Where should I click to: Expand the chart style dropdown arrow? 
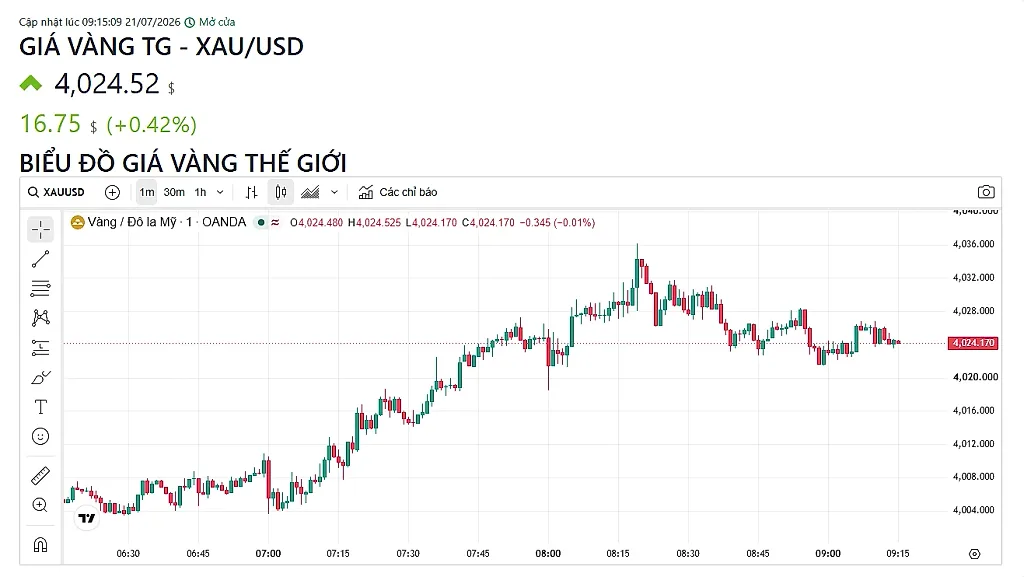pyautogui.click(x=334, y=192)
